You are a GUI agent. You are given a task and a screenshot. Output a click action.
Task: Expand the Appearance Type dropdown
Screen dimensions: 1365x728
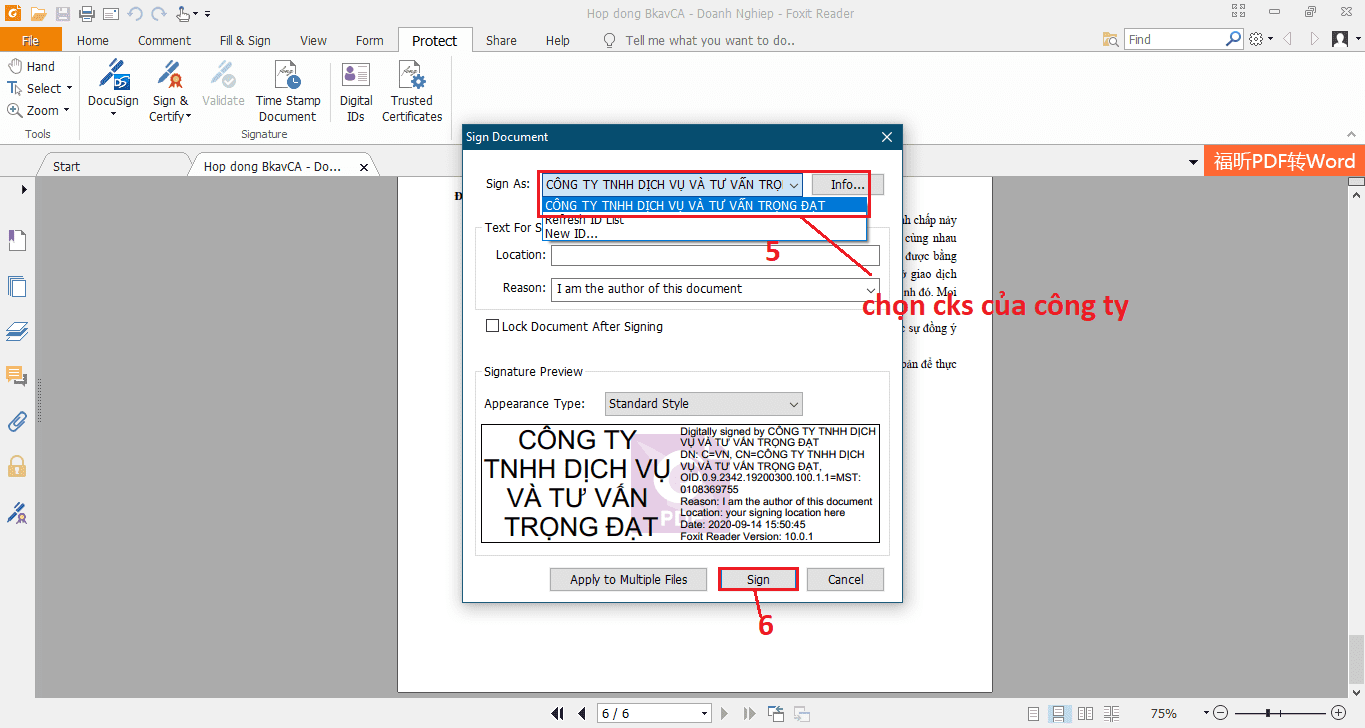click(x=794, y=404)
